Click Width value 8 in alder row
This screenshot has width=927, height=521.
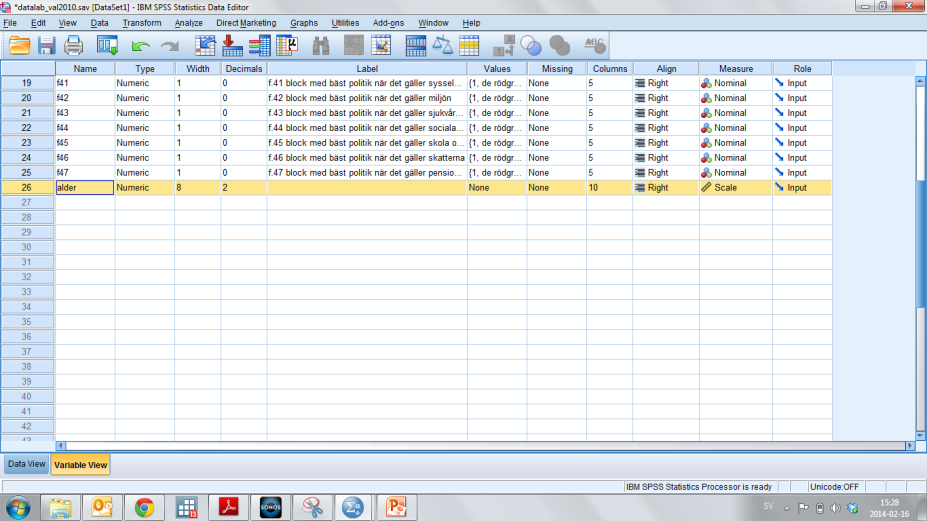tap(197, 187)
